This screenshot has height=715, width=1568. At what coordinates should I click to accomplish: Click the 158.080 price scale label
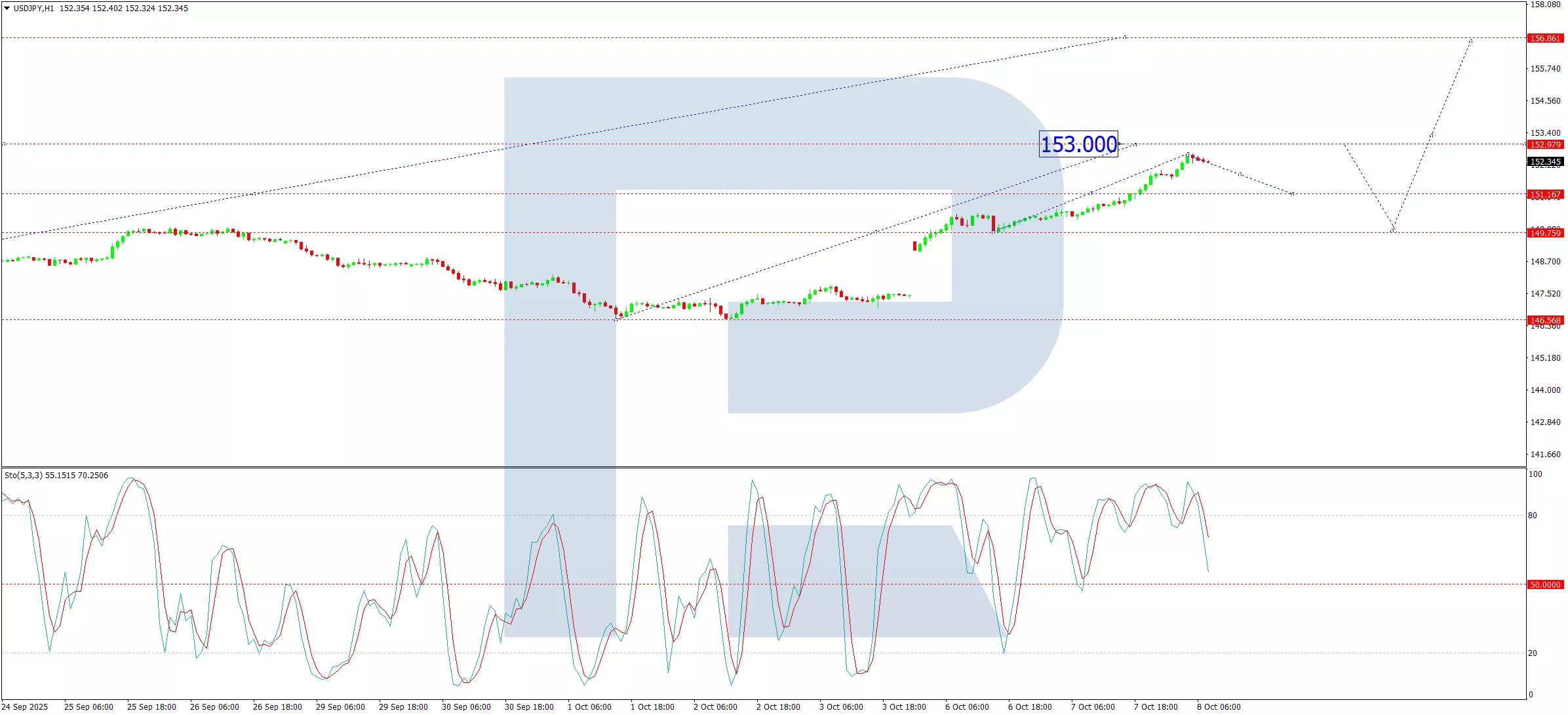pos(1545,5)
